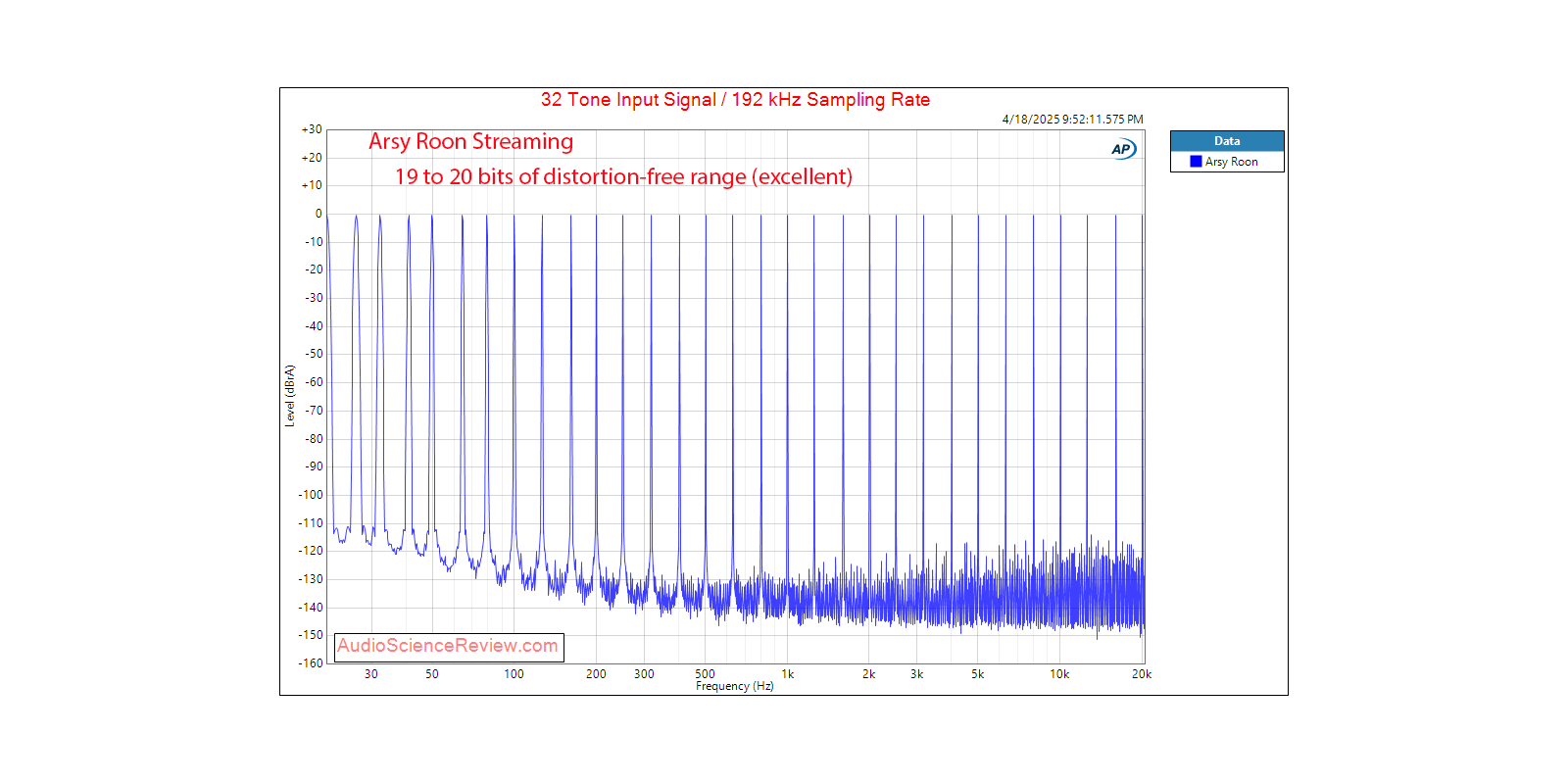Click the 0 tick on the level axis
This screenshot has height=784, width=1568.
(318, 214)
